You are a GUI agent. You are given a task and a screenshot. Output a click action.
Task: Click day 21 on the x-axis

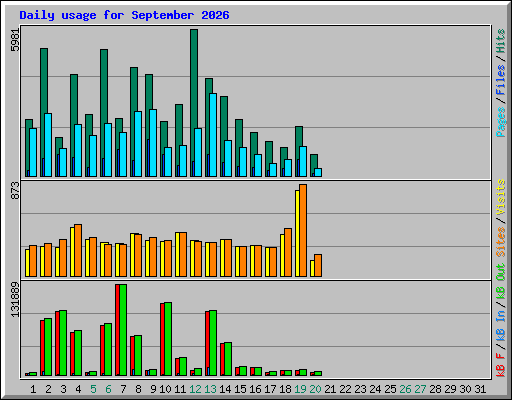point(330,389)
